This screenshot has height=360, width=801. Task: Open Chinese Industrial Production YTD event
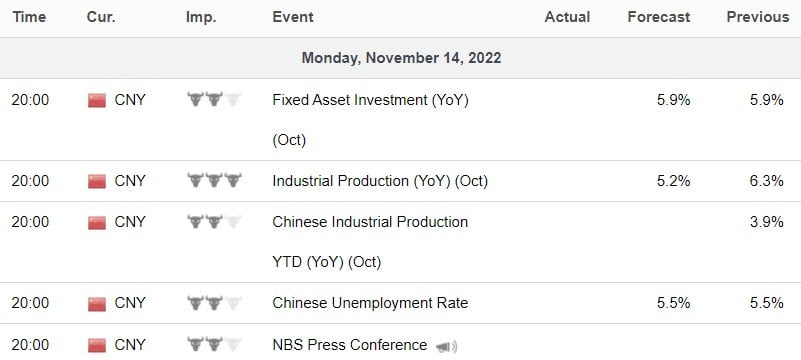tap(370, 242)
